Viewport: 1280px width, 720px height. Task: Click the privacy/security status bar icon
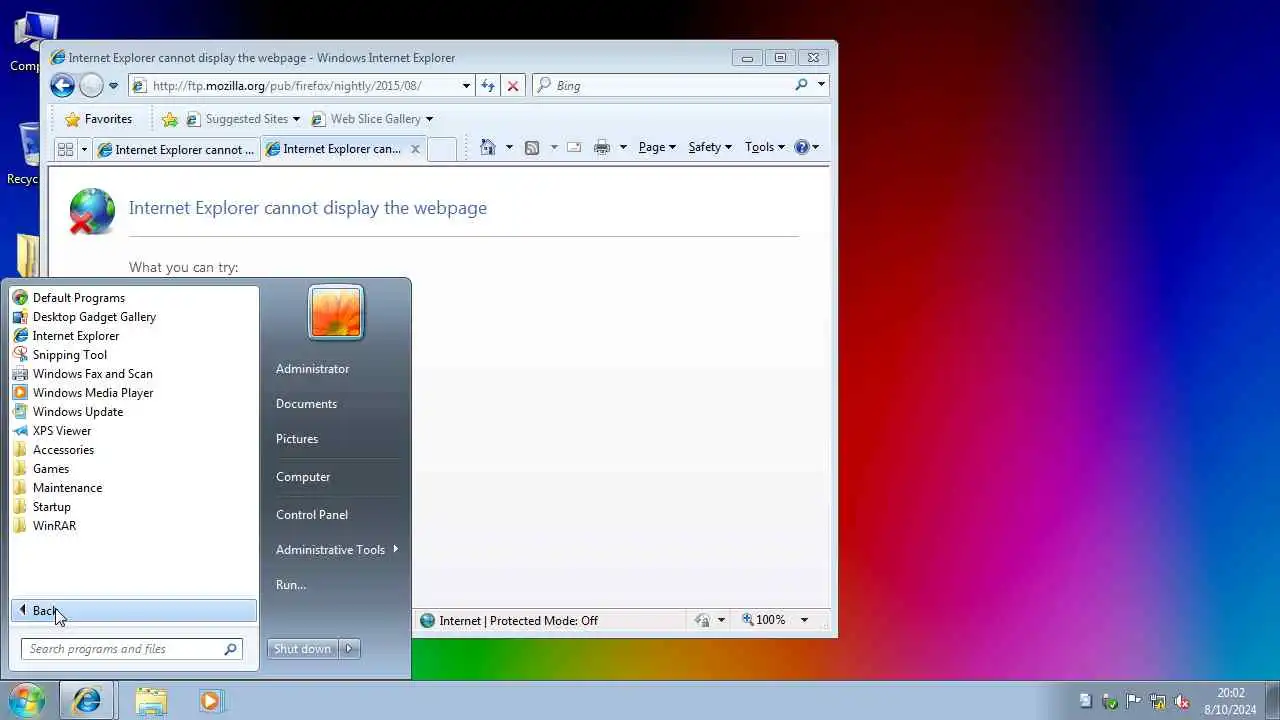tap(703, 621)
